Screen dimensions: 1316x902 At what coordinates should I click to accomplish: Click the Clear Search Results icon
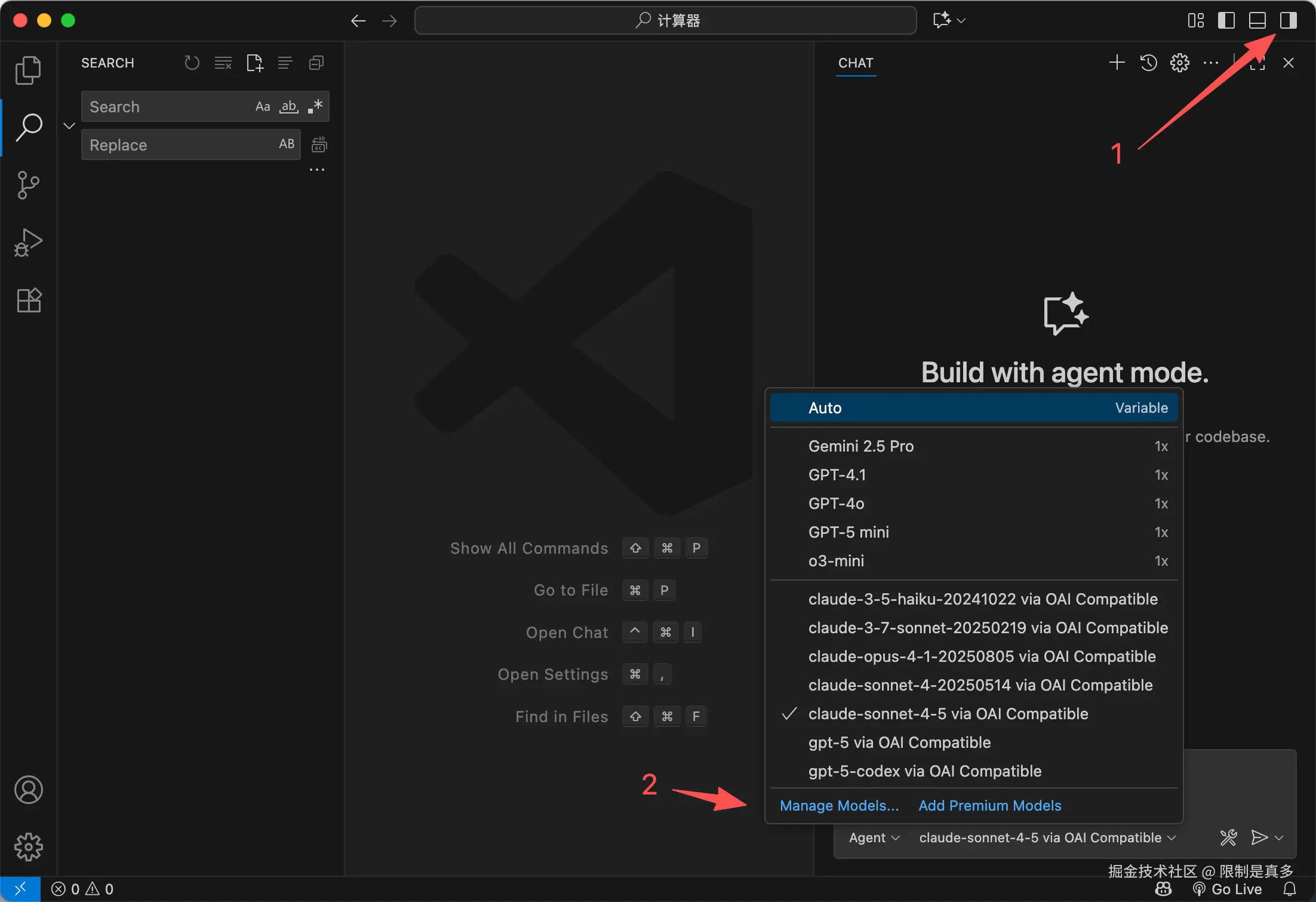coord(223,63)
